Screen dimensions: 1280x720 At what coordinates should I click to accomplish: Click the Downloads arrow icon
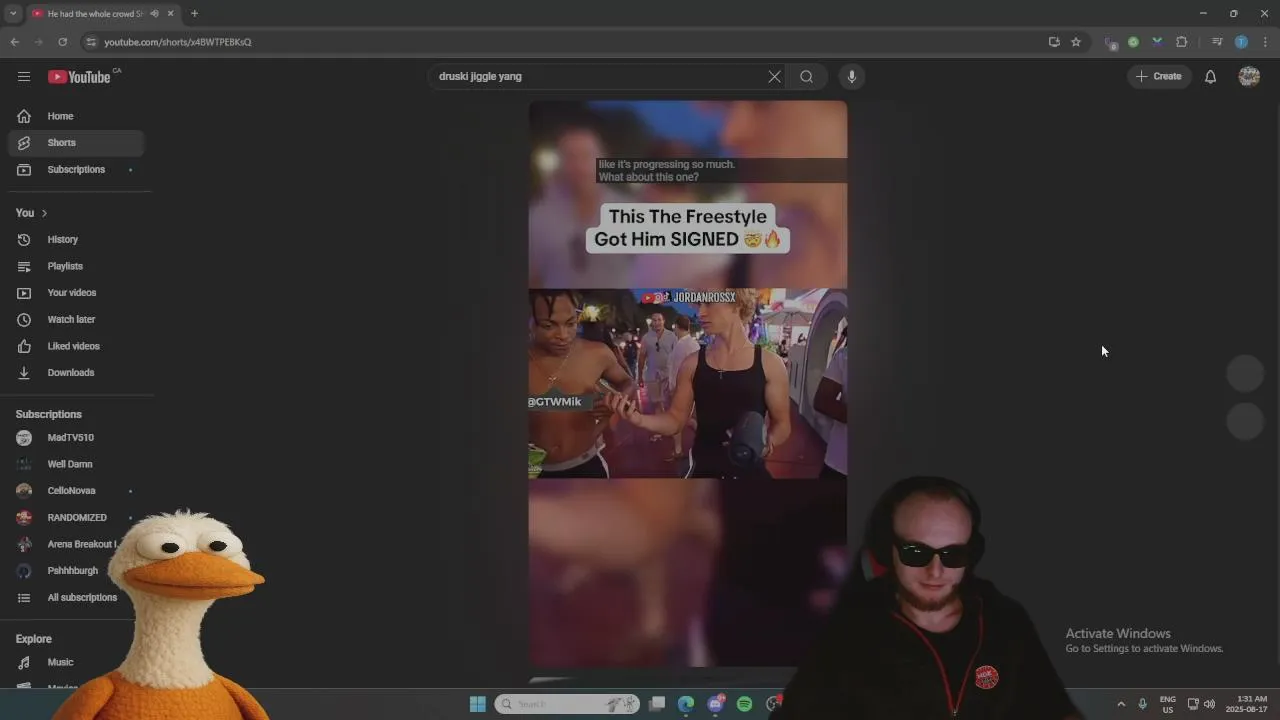click(x=24, y=373)
